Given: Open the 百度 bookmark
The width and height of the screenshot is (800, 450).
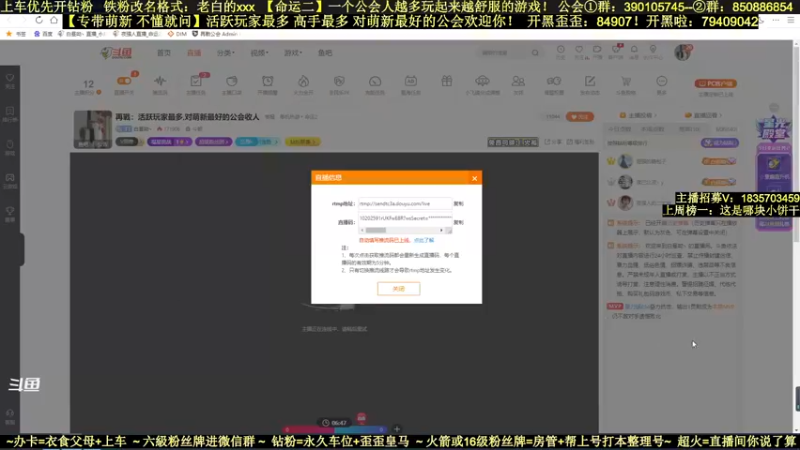Looking at the screenshot, I should coord(43,34).
